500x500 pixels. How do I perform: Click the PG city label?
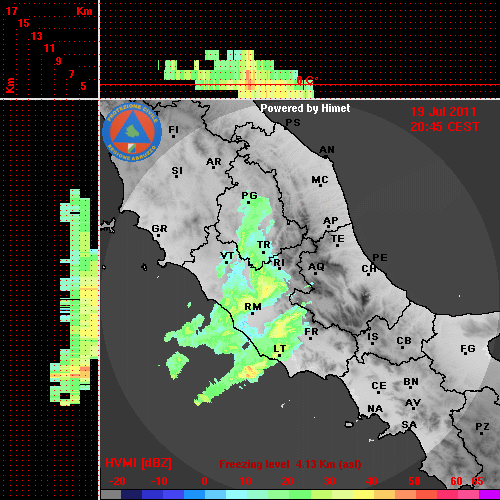tap(249, 196)
